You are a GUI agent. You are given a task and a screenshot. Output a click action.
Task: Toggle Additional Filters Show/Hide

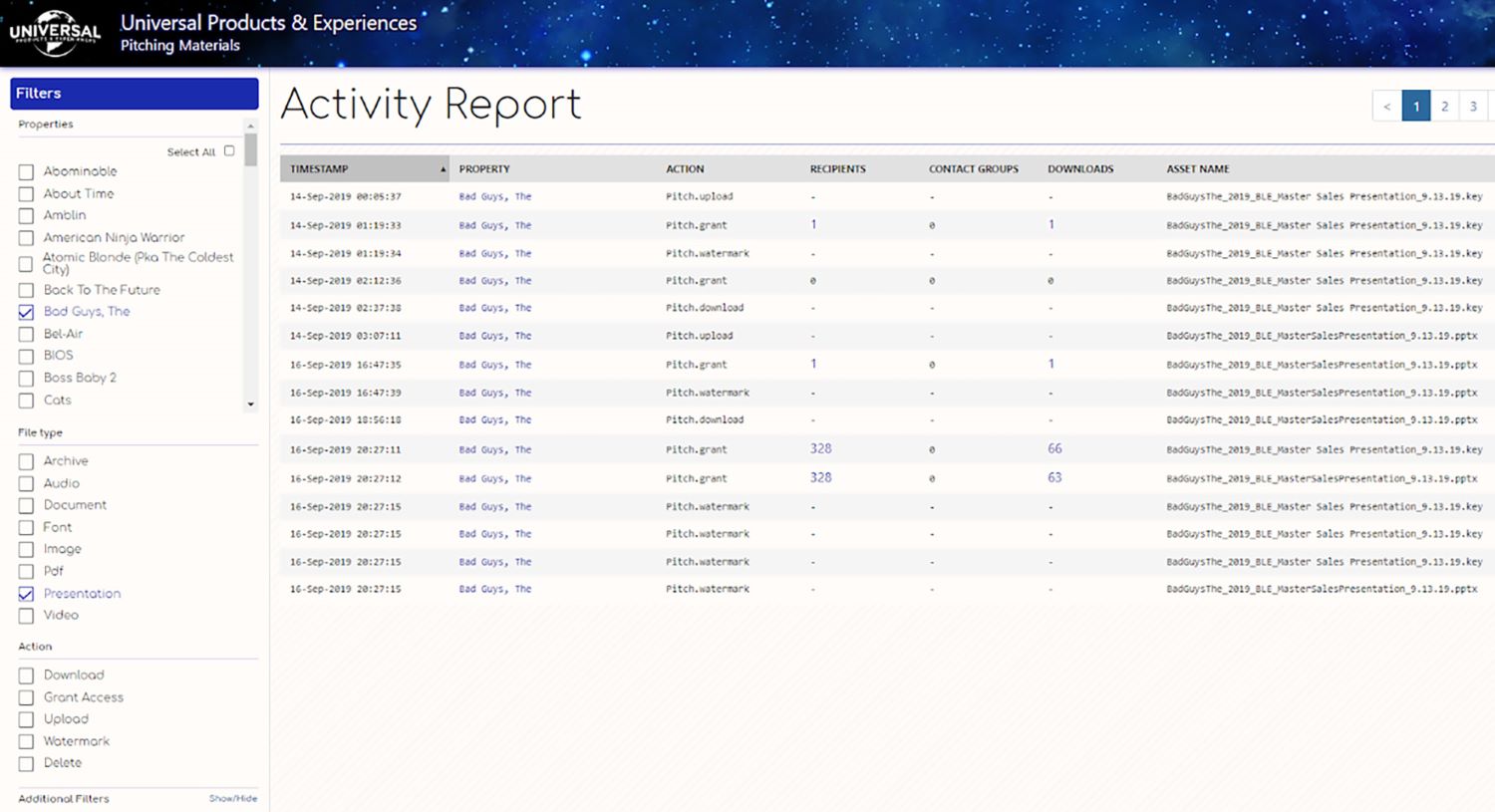pos(233,798)
